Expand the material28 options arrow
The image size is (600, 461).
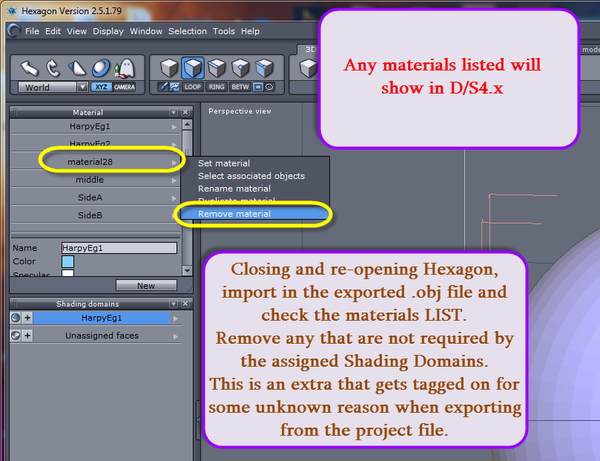[x=174, y=162]
